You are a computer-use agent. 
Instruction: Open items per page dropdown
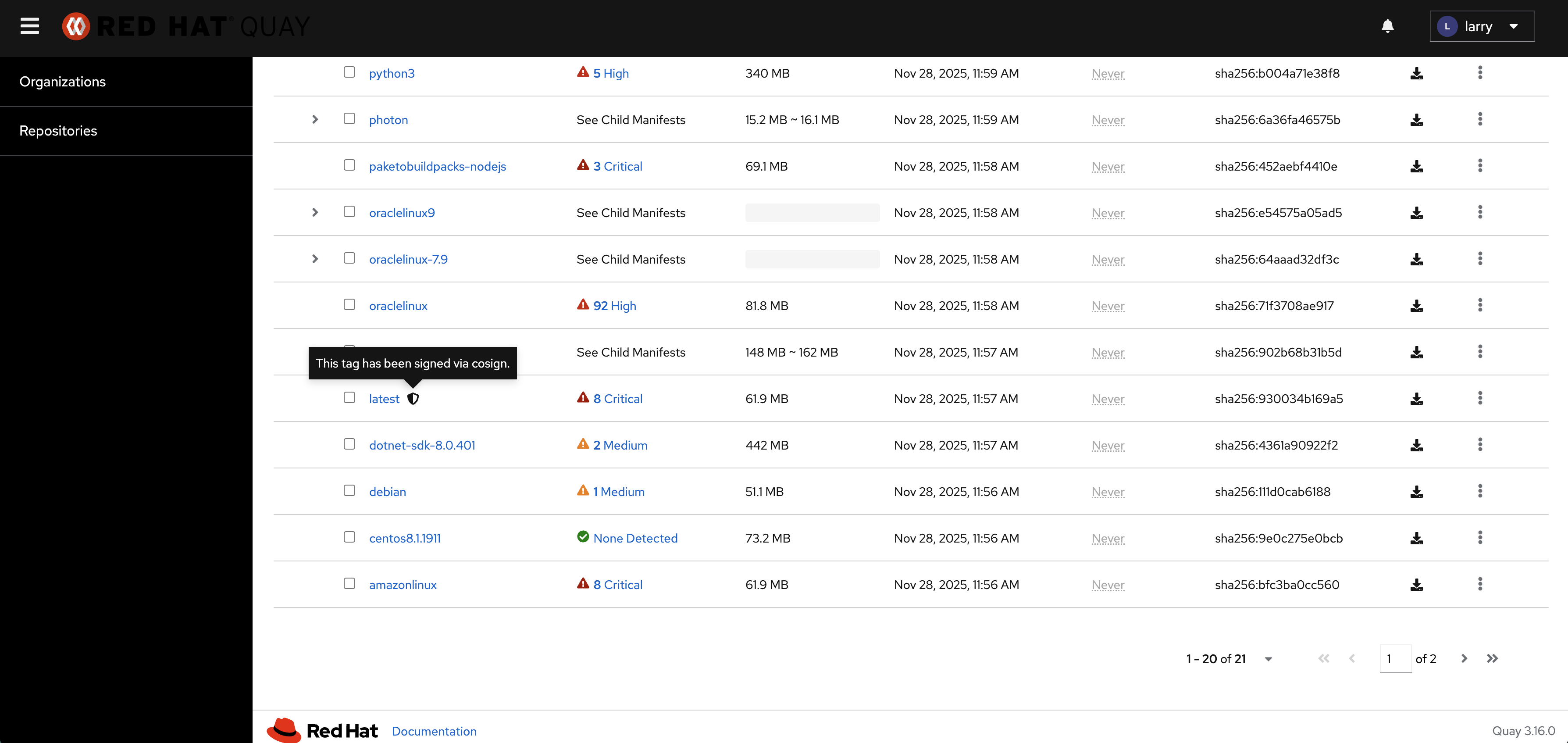1268,659
